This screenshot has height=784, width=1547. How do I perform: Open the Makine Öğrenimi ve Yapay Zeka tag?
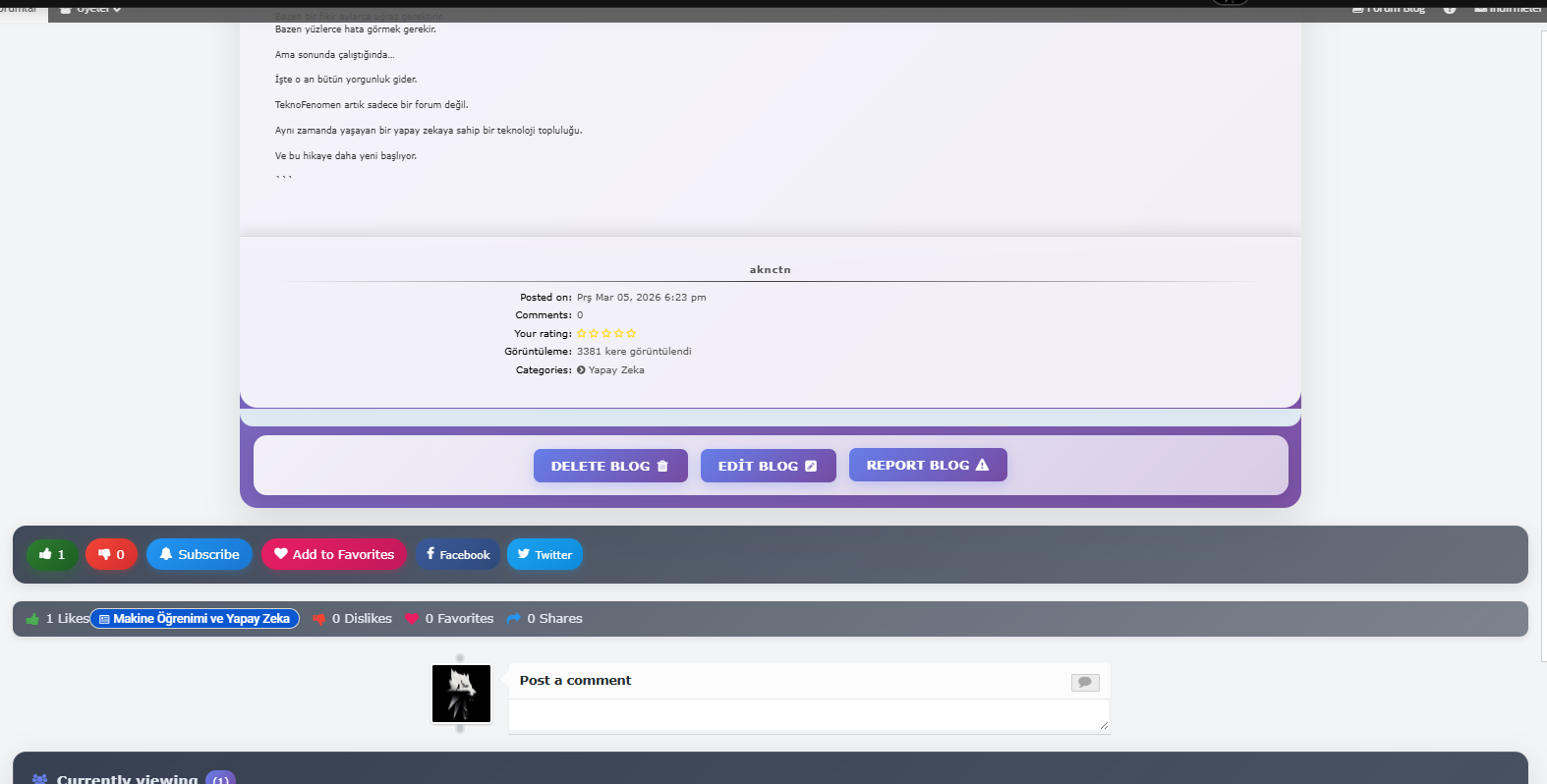[195, 619]
